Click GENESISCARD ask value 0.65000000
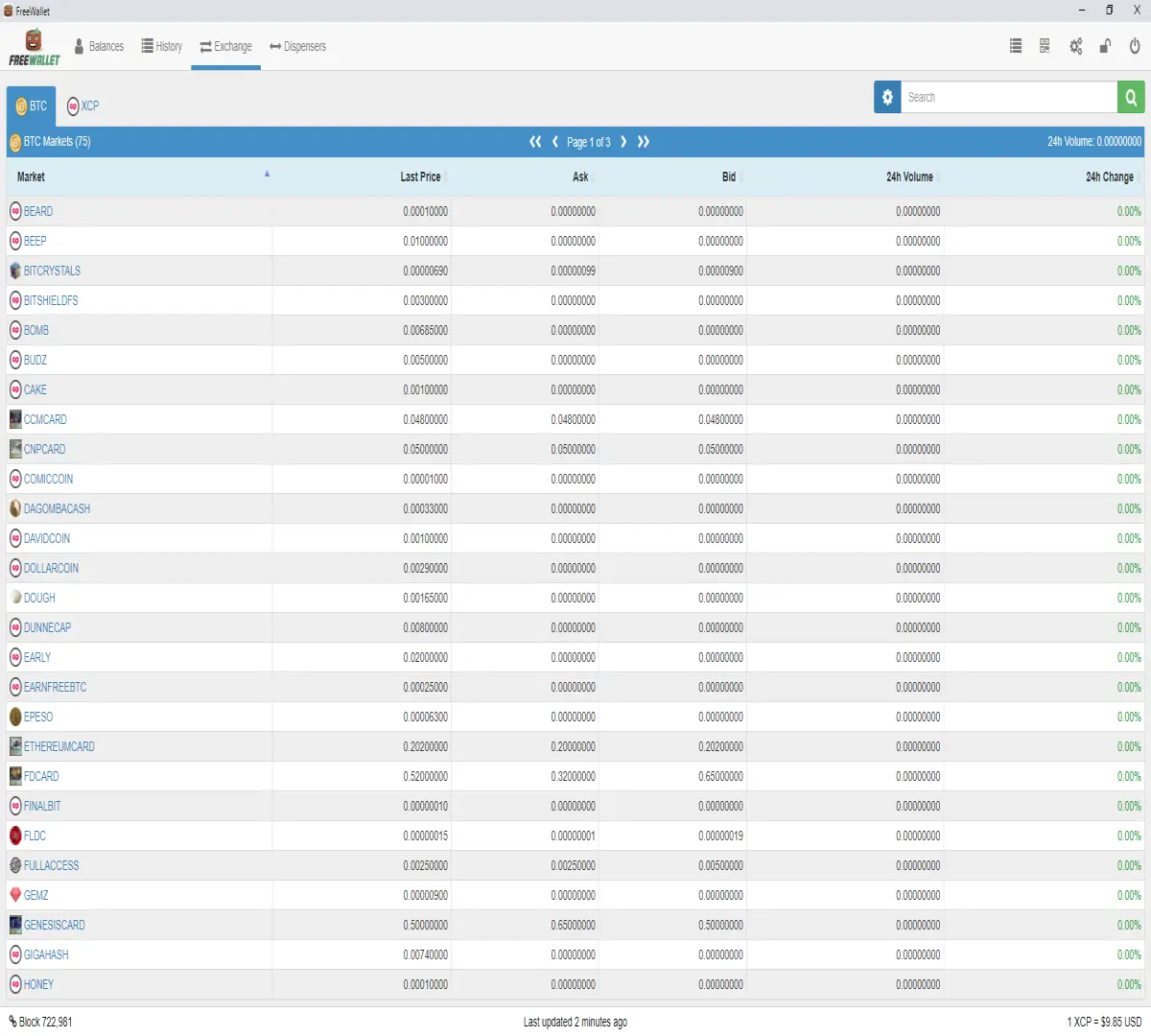Screen dimensions: 1151x1036 [x=574, y=925]
